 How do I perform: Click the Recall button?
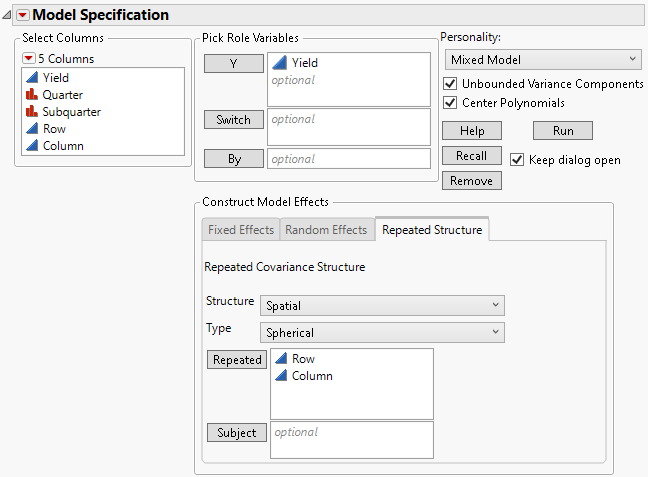coord(471,156)
